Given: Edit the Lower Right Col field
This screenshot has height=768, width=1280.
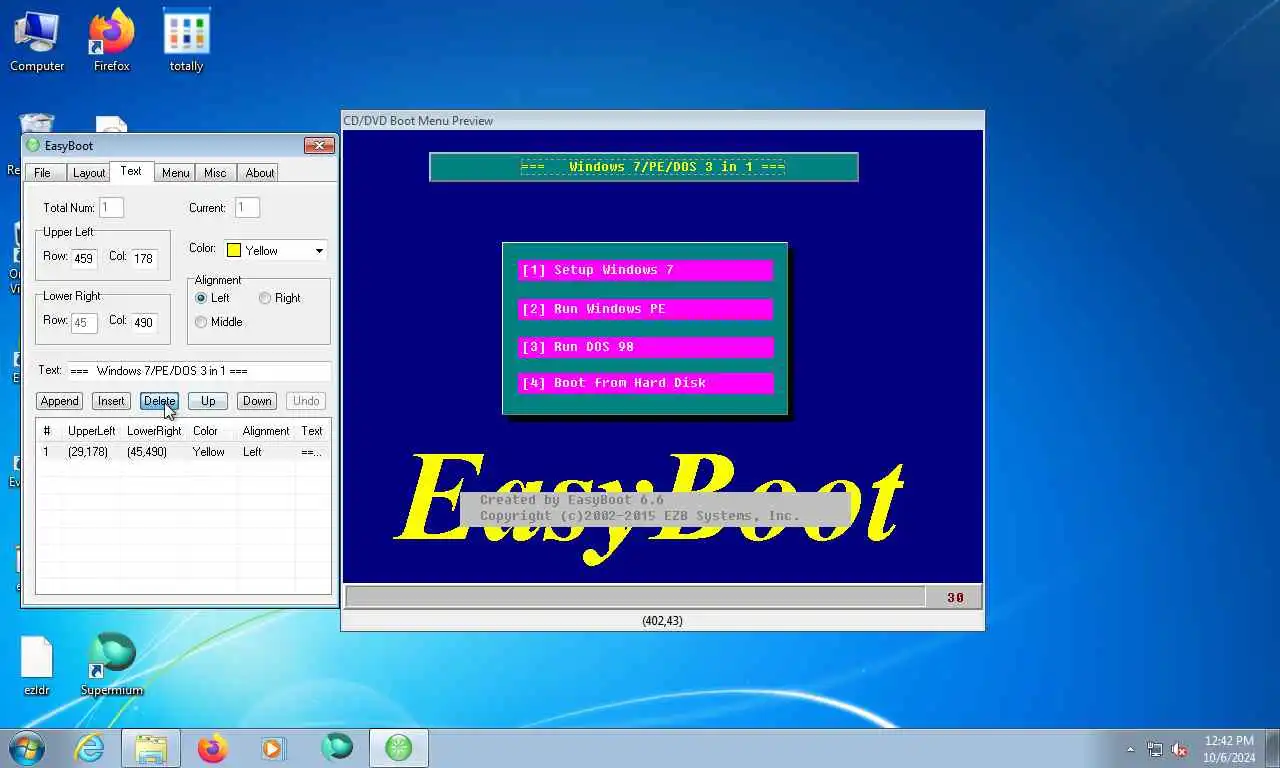Looking at the screenshot, I should click(144, 322).
